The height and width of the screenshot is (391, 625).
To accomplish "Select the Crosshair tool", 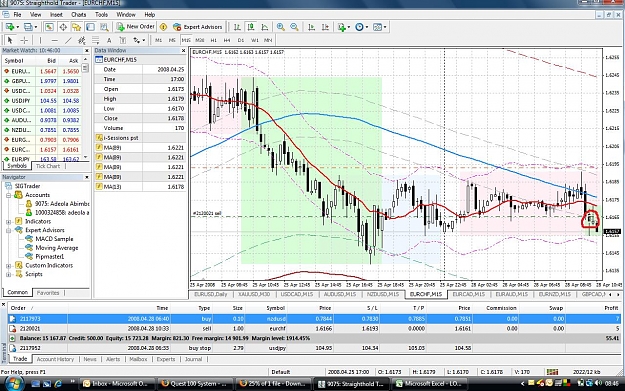I will coord(24,40).
